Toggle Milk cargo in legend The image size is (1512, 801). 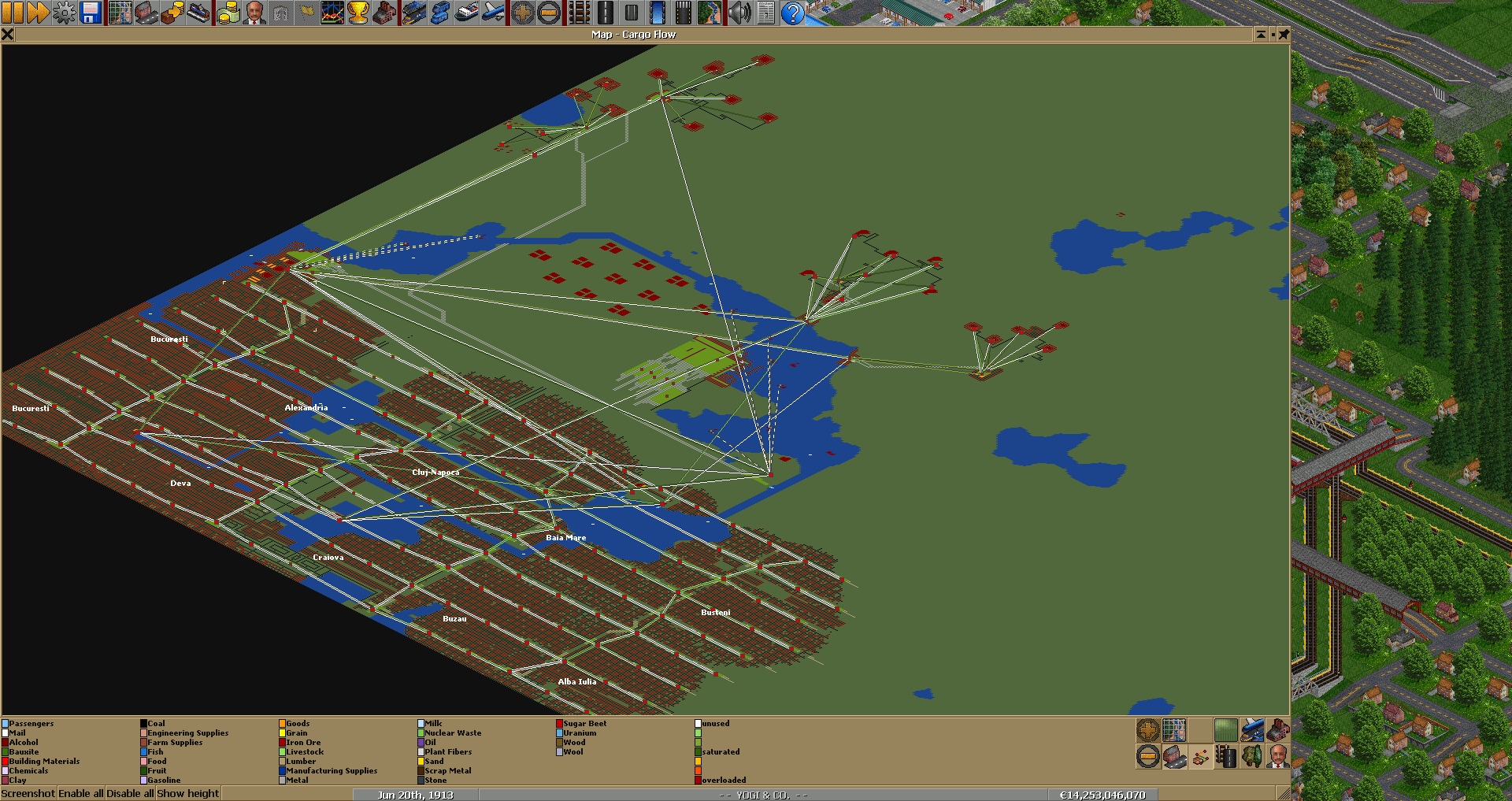430,723
